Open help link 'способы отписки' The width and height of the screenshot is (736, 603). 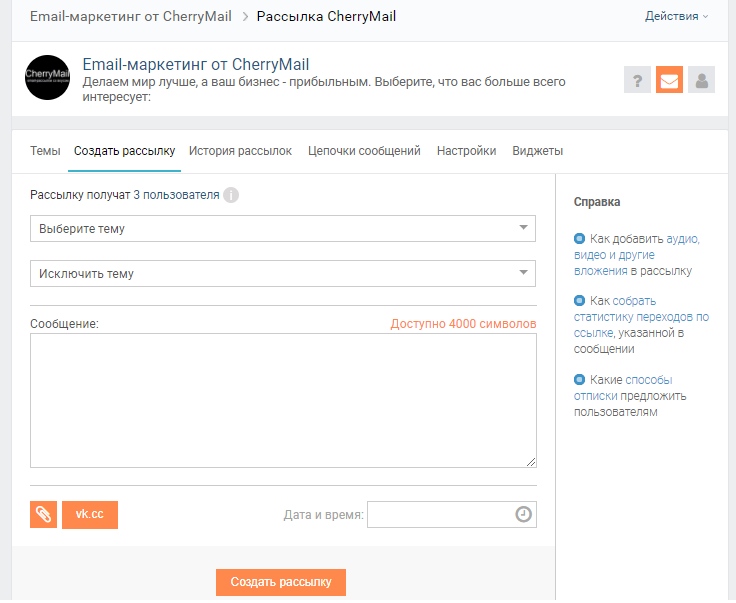point(623,388)
